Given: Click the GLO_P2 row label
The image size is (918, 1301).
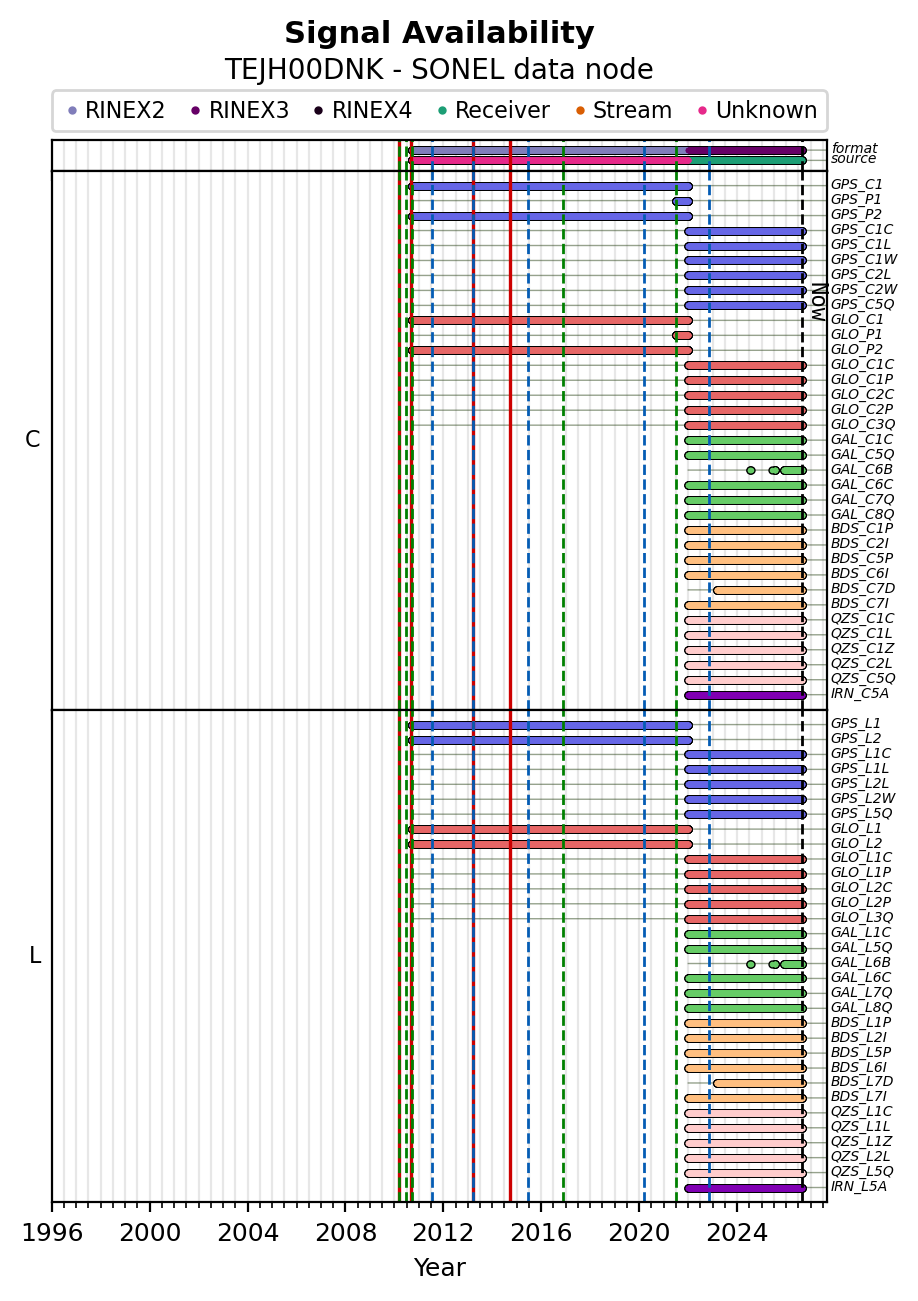Looking at the screenshot, I should (857, 350).
